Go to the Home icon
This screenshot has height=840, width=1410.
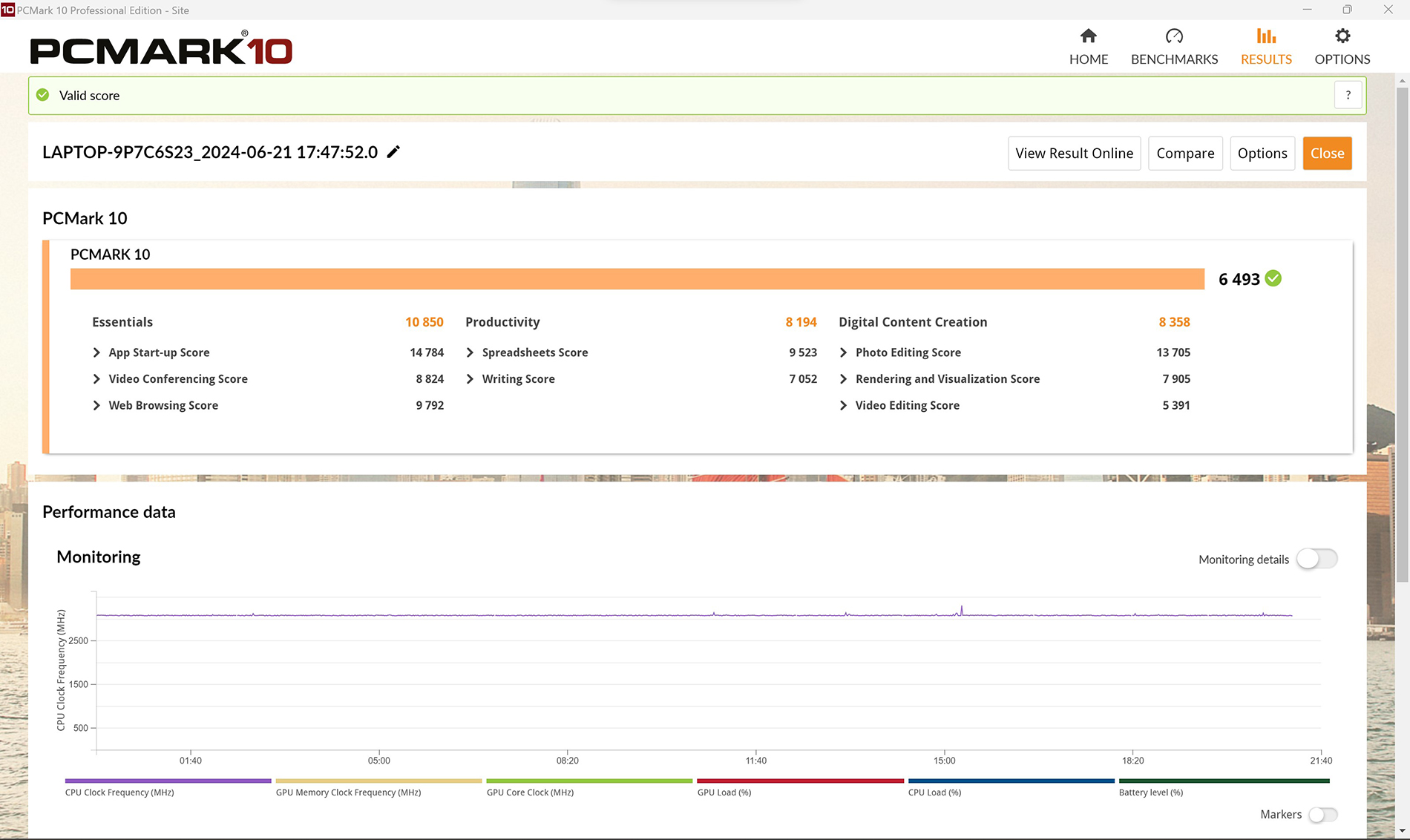[x=1088, y=36]
